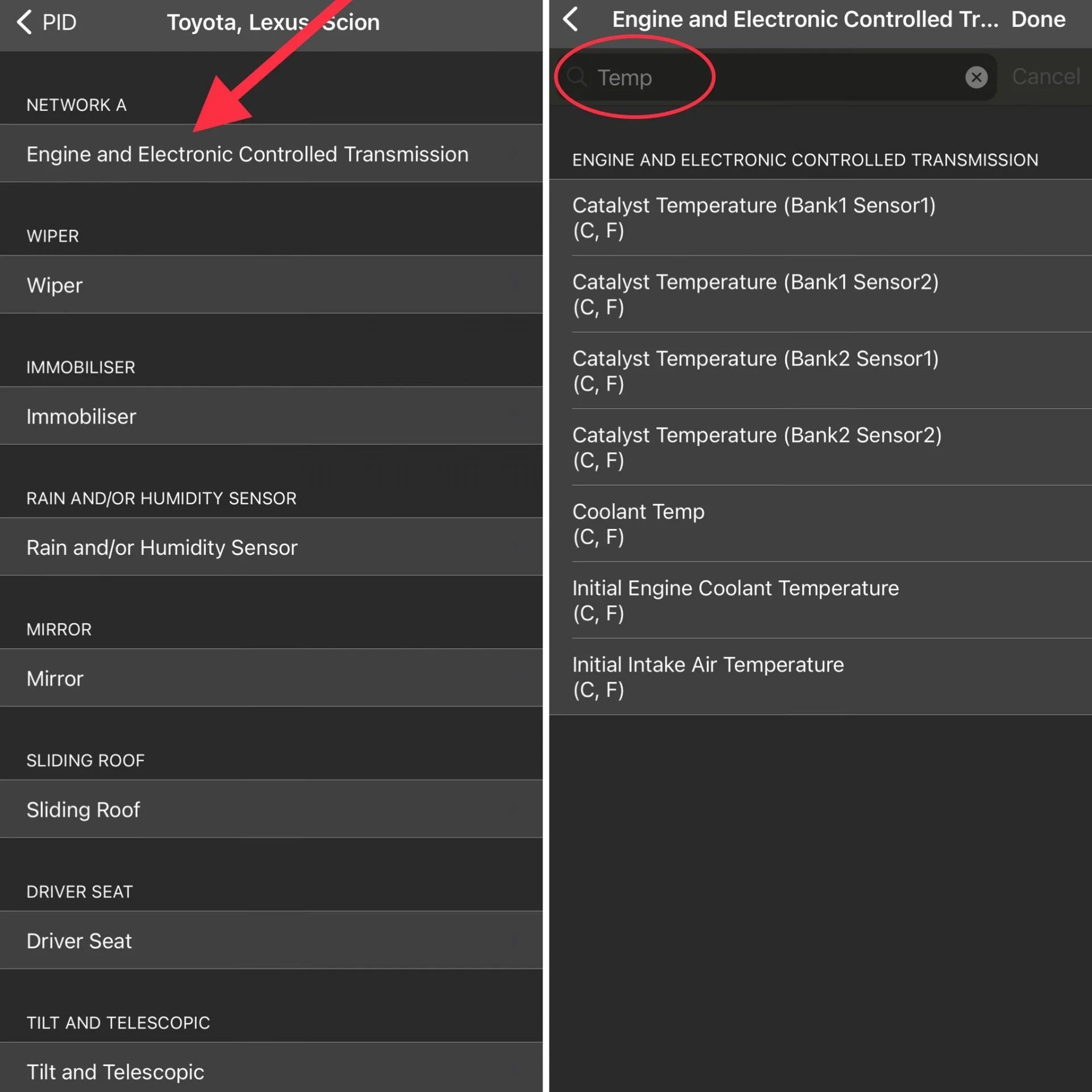Screen dimensions: 1092x1092
Task: Tap the PID back chevron icon
Action: click(25, 23)
